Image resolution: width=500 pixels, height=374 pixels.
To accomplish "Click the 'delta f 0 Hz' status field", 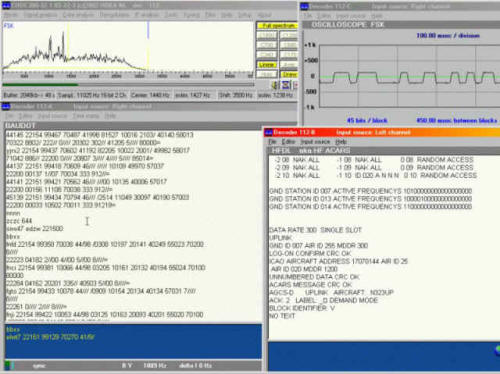I will coord(195,366).
